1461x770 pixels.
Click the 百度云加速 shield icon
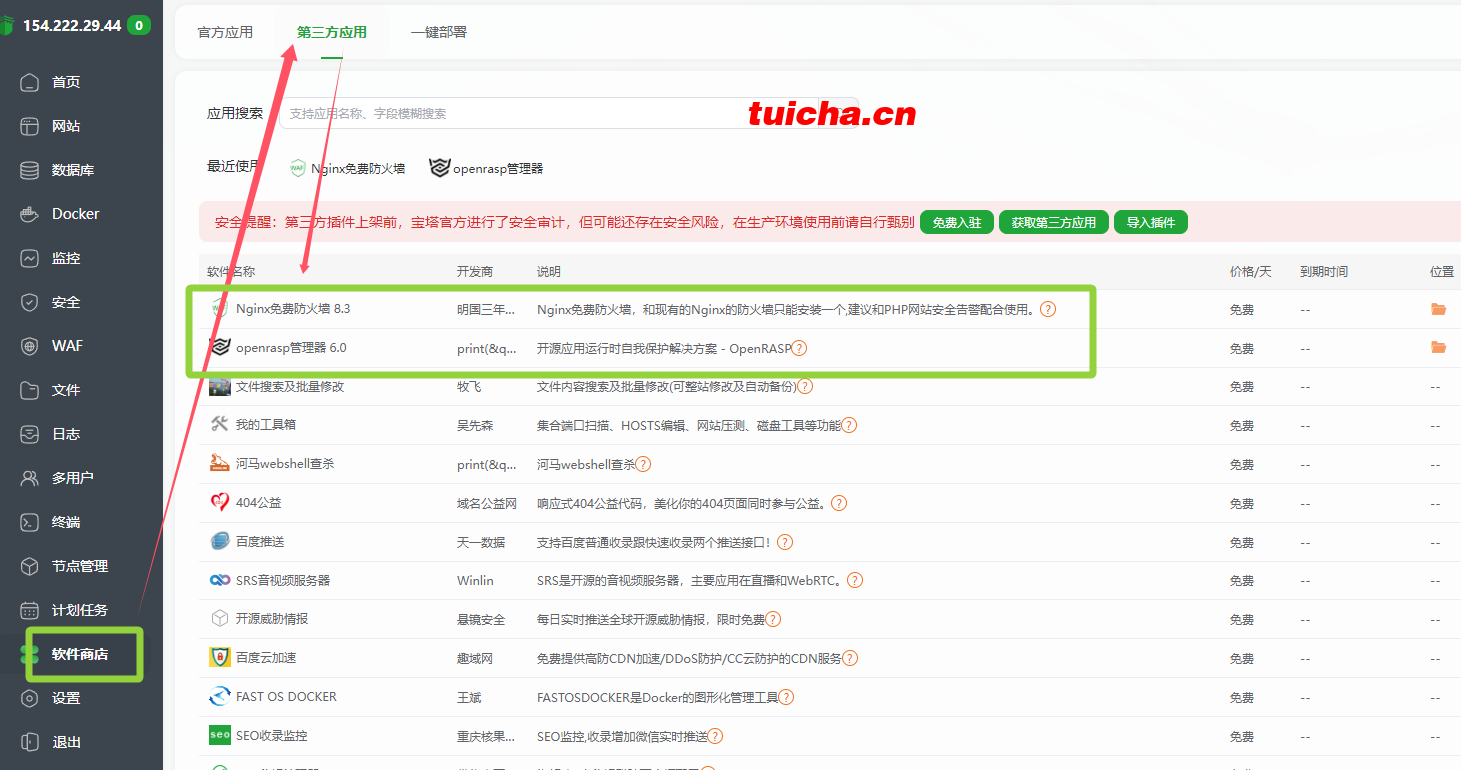[220, 657]
